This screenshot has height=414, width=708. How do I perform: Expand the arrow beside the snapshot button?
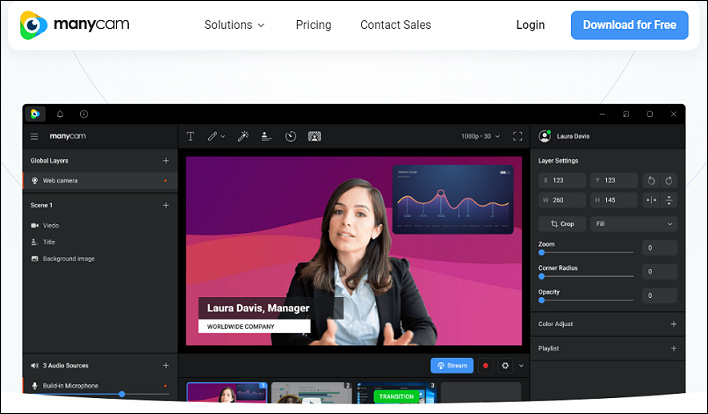521,366
